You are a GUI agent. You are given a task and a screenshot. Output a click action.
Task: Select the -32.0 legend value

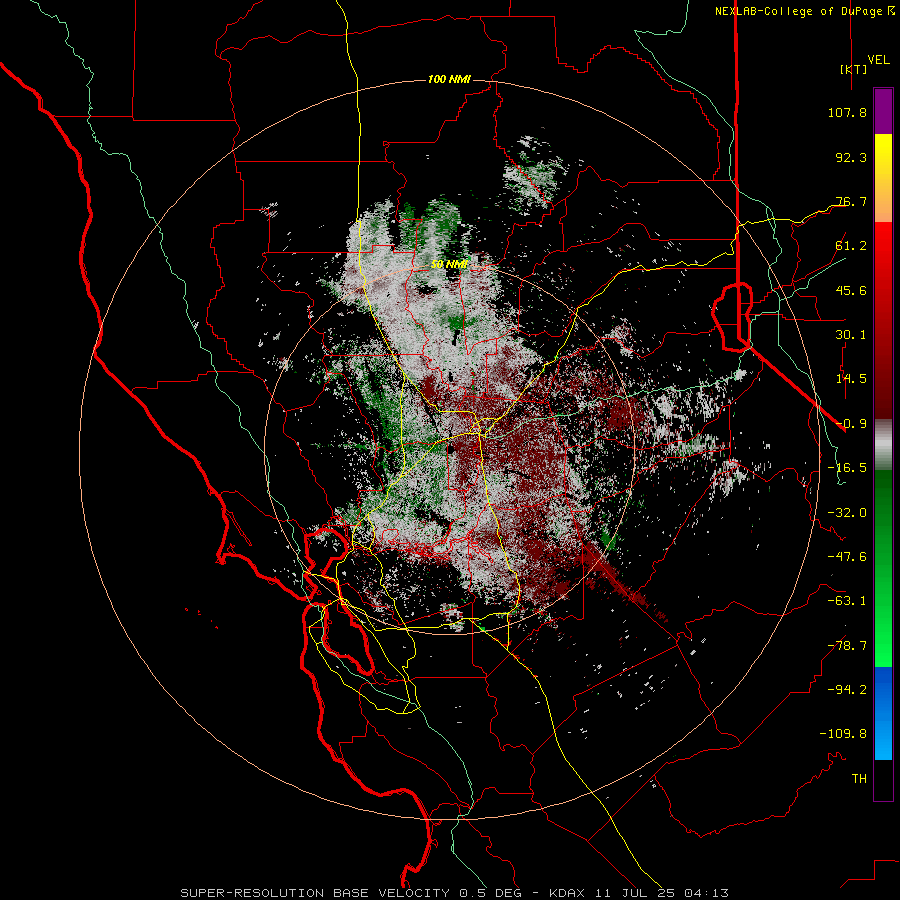847,513
